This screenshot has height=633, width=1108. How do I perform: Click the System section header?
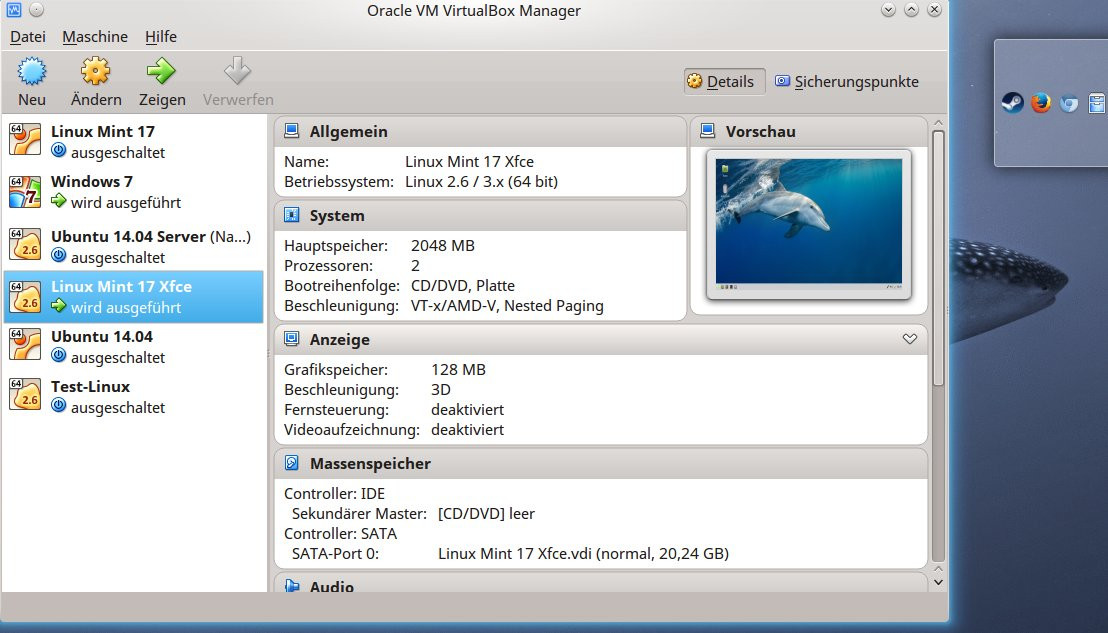[481, 215]
